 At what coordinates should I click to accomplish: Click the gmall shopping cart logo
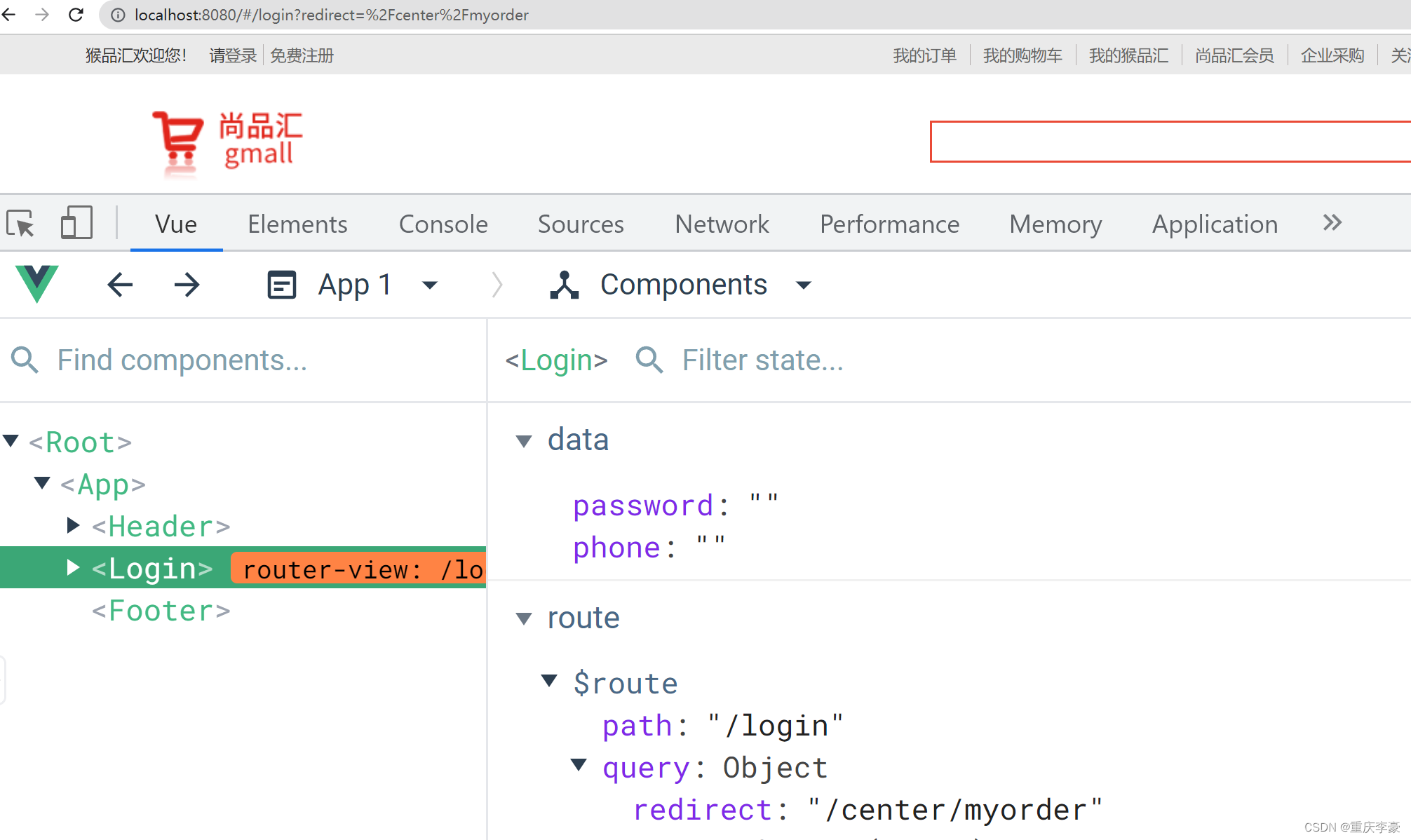[x=227, y=142]
